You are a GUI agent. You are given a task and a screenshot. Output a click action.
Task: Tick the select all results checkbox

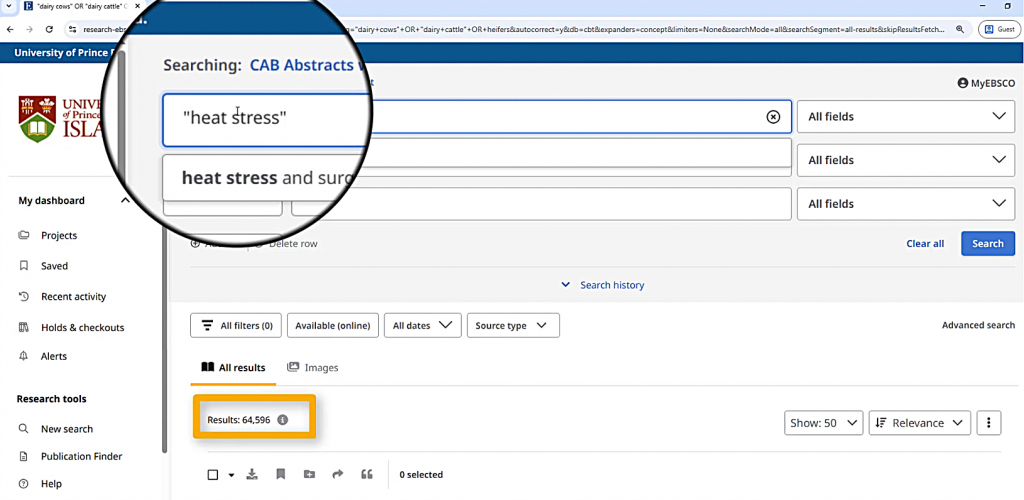tap(213, 475)
